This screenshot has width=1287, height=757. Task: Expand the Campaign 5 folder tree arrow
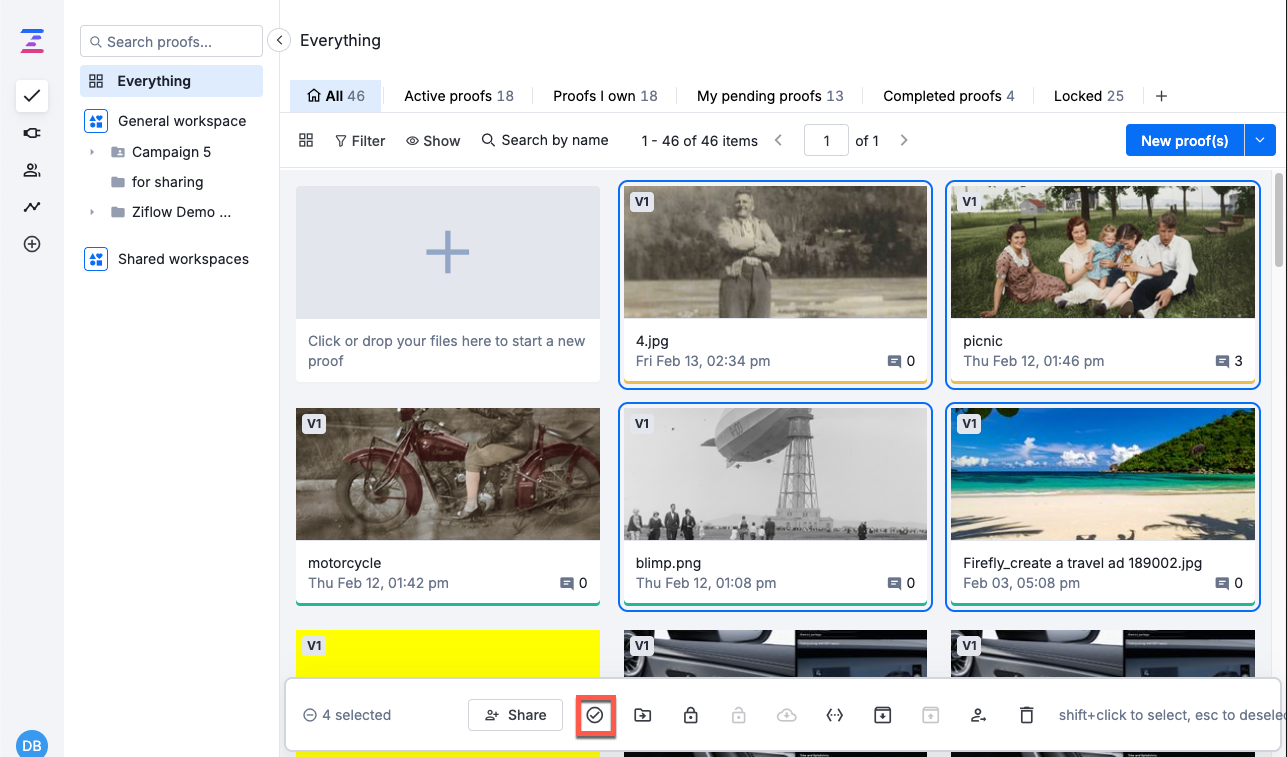point(92,152)
